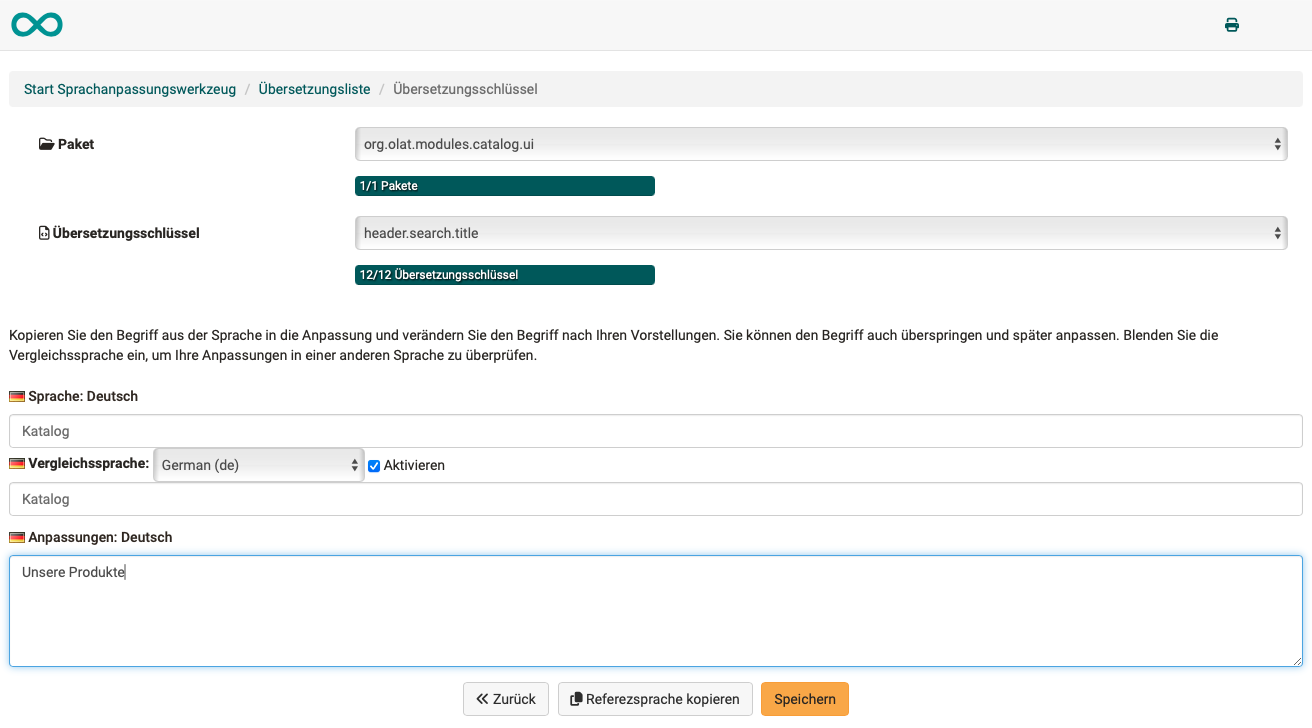The image size is (1312, 728).
Task: Enable the comparison language activation checkbox
Action: click(x=373, y=465)
